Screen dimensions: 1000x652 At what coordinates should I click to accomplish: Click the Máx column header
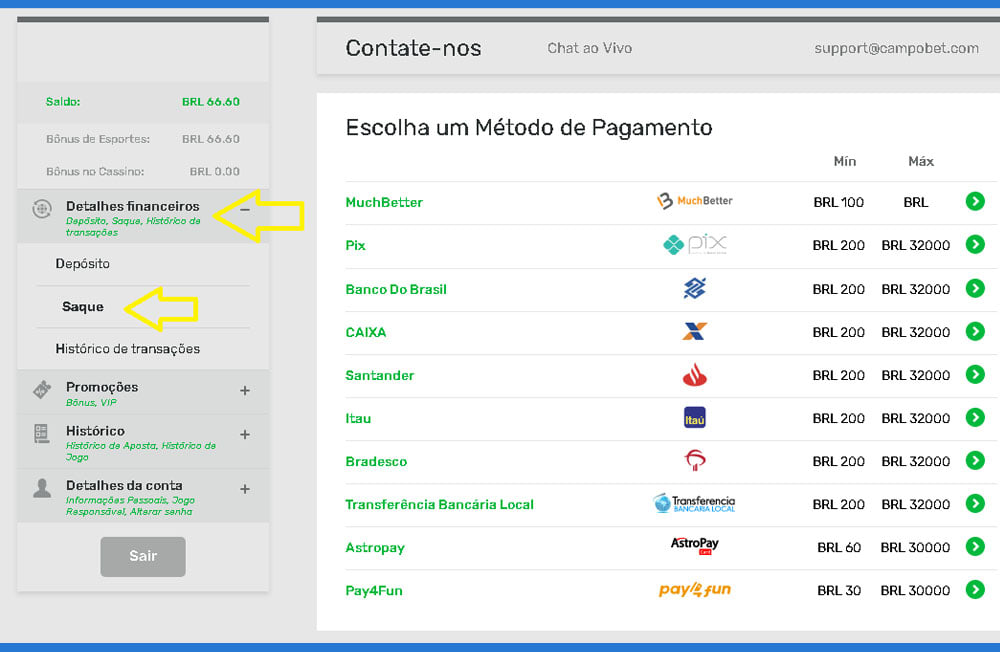point(921,161)
